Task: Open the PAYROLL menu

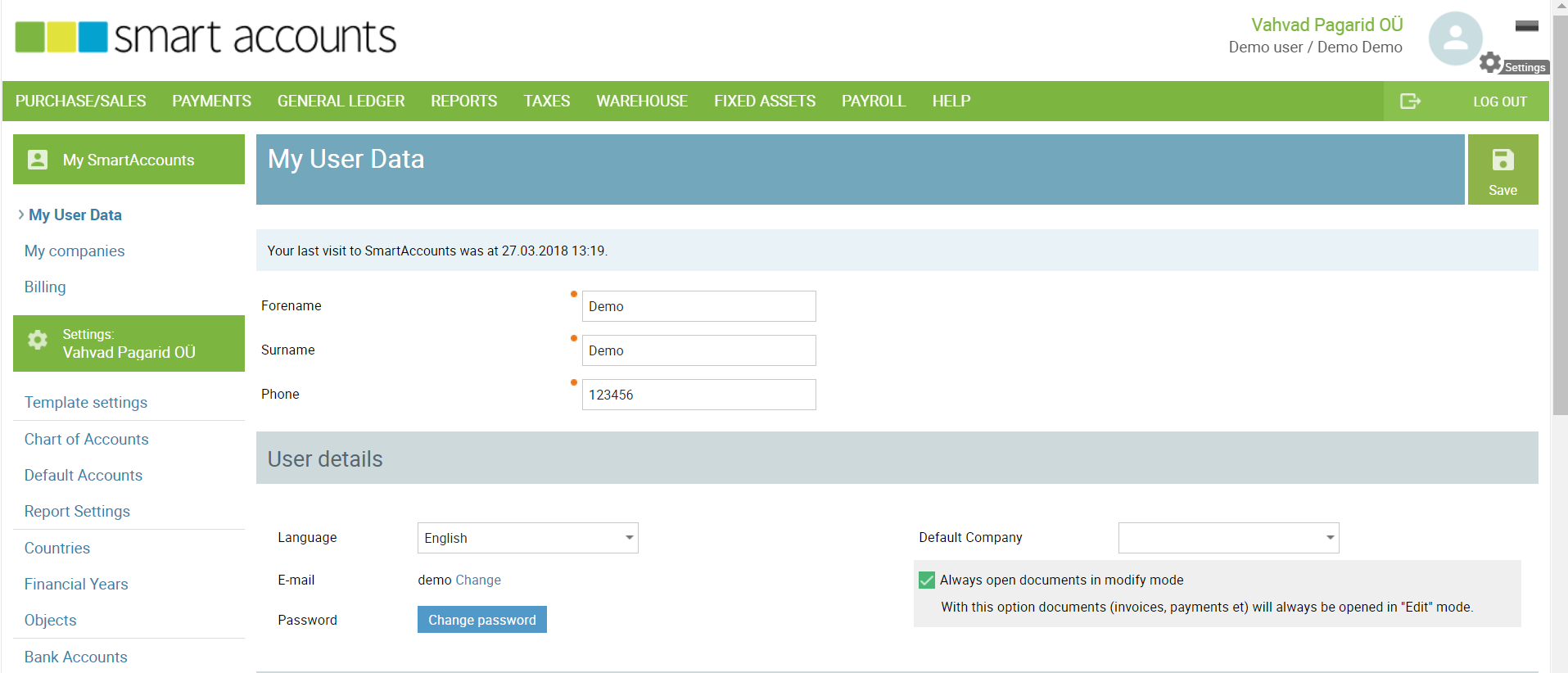Action: point(874,101)
